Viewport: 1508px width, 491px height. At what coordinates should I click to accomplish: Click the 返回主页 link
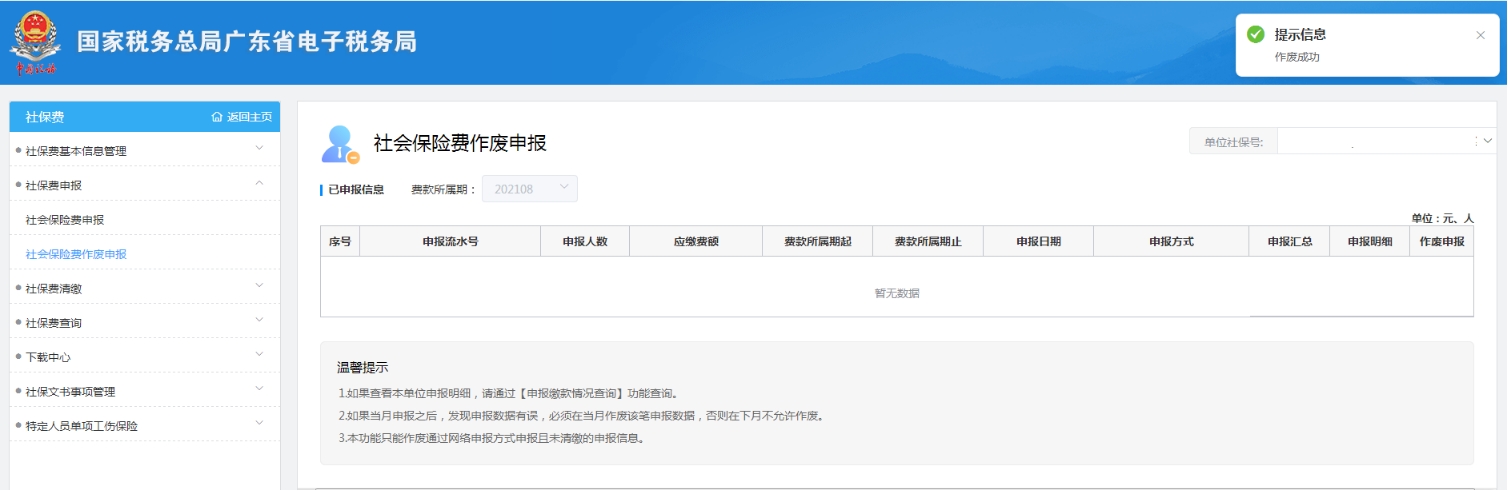coord(249,117)
